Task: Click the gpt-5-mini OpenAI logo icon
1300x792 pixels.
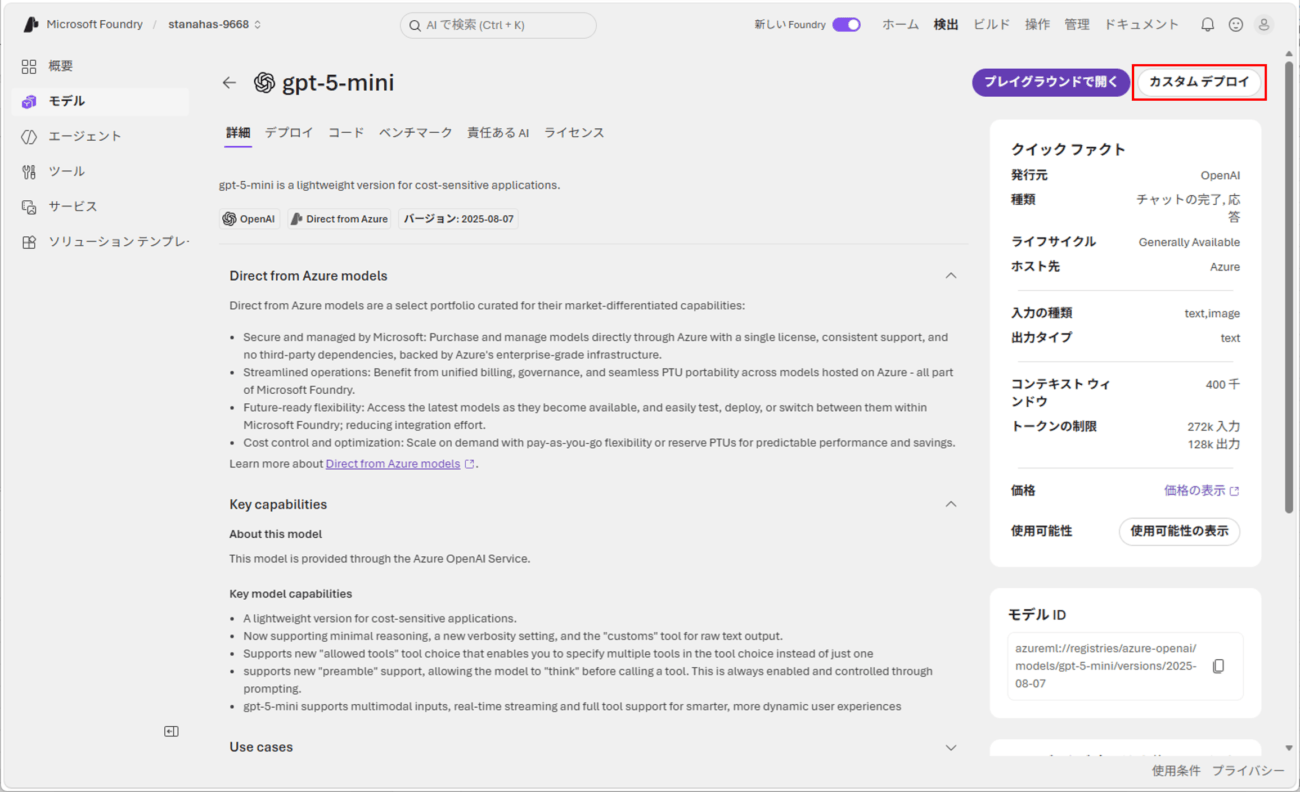Action: [264, 83]
